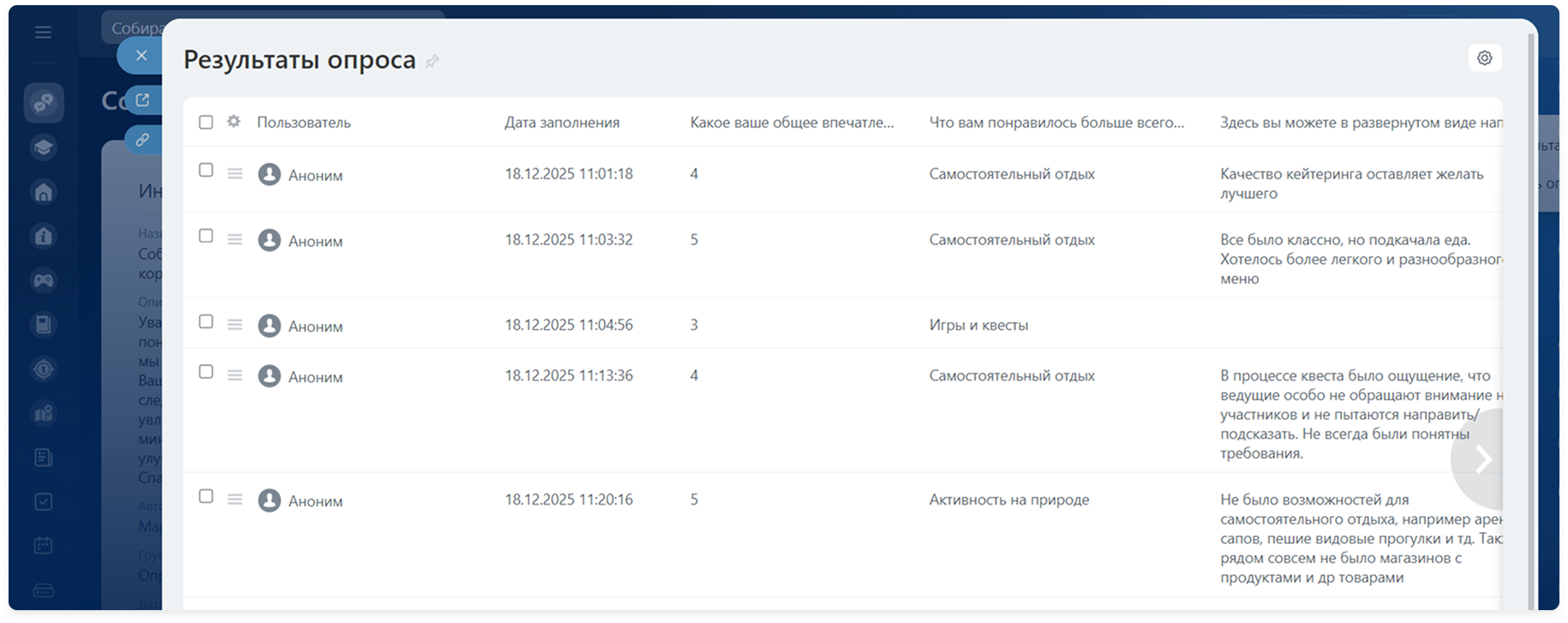Click the pin icon beside Результаты опроса title
This screenshot has height=623, width=1568.
point(433,62)
